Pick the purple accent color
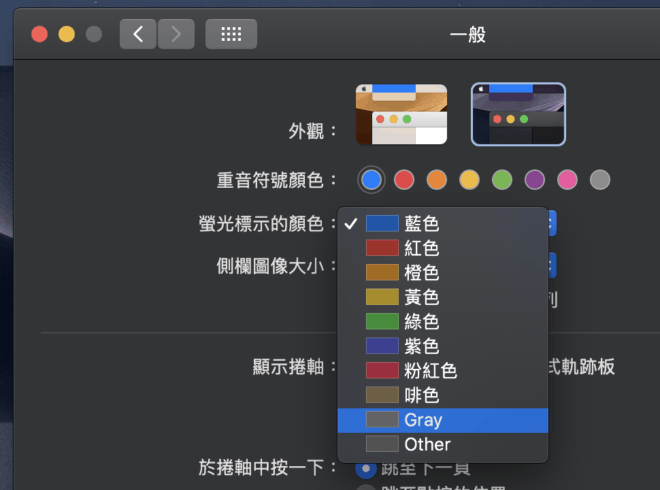Screen dimensions: 660x490 (535, 180)
